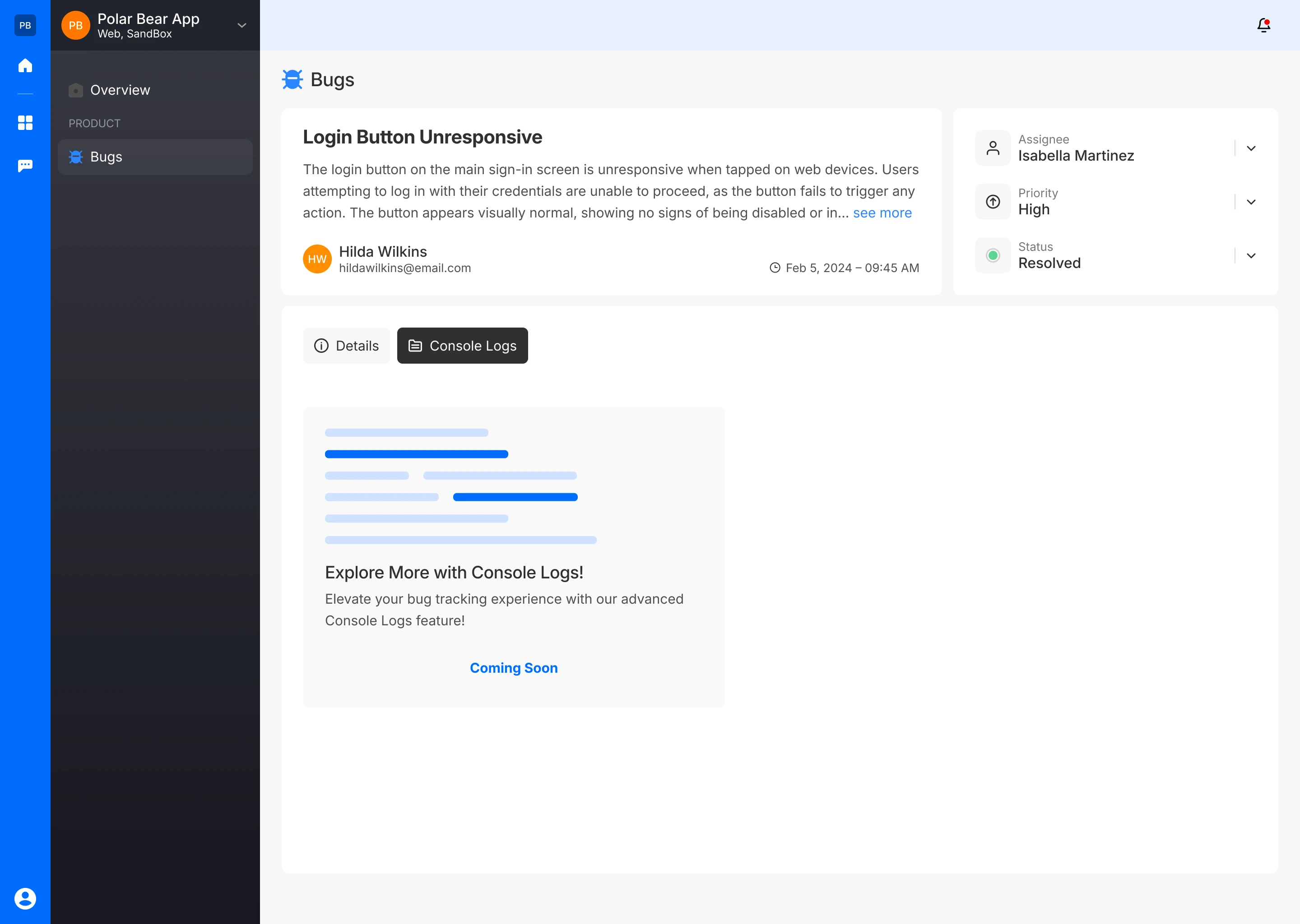The image size is (1300, 924).
Task: Click the priority up-arrow icon
Action: (993, 201)
